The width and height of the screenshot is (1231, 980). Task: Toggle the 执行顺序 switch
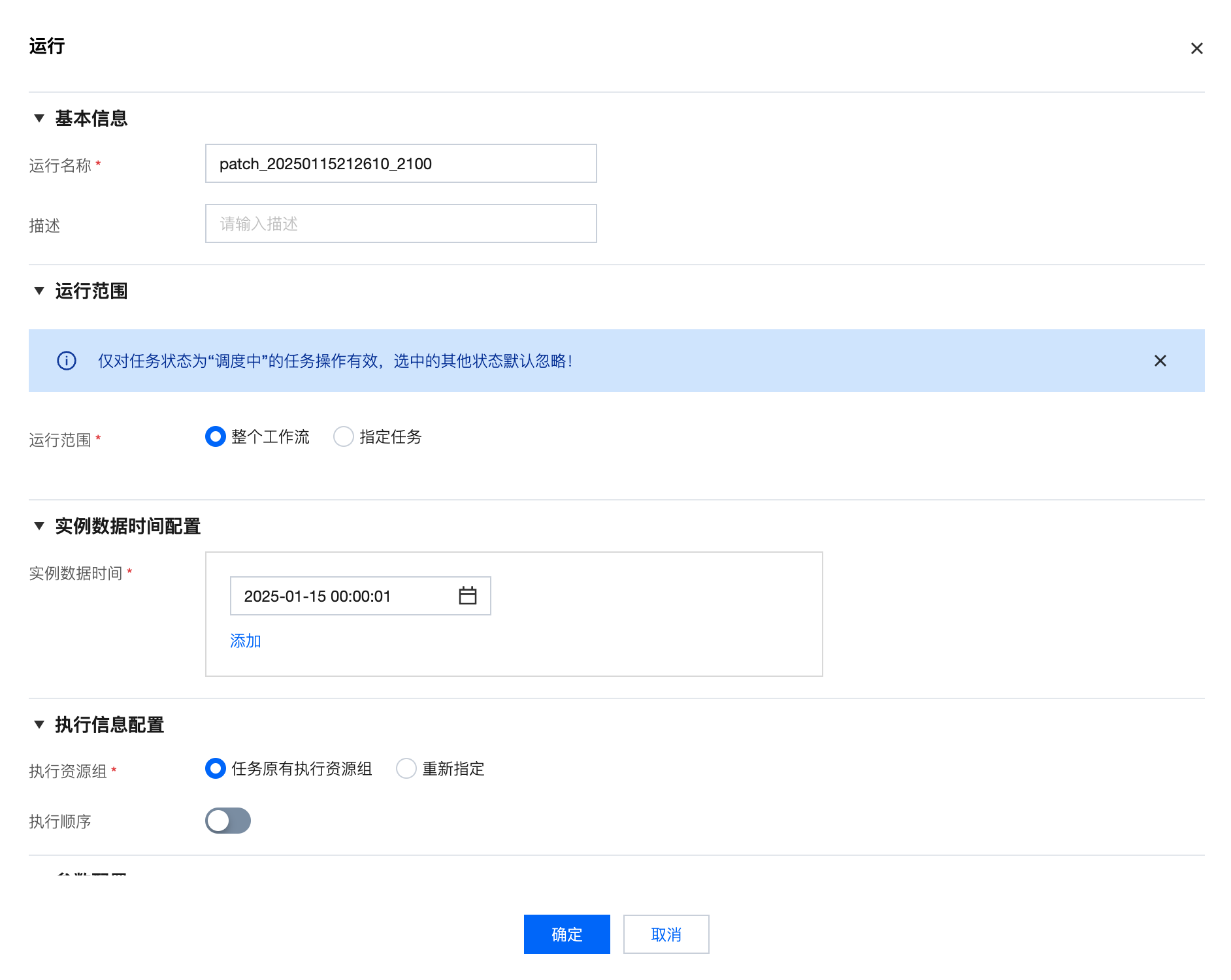click(228, 821)
